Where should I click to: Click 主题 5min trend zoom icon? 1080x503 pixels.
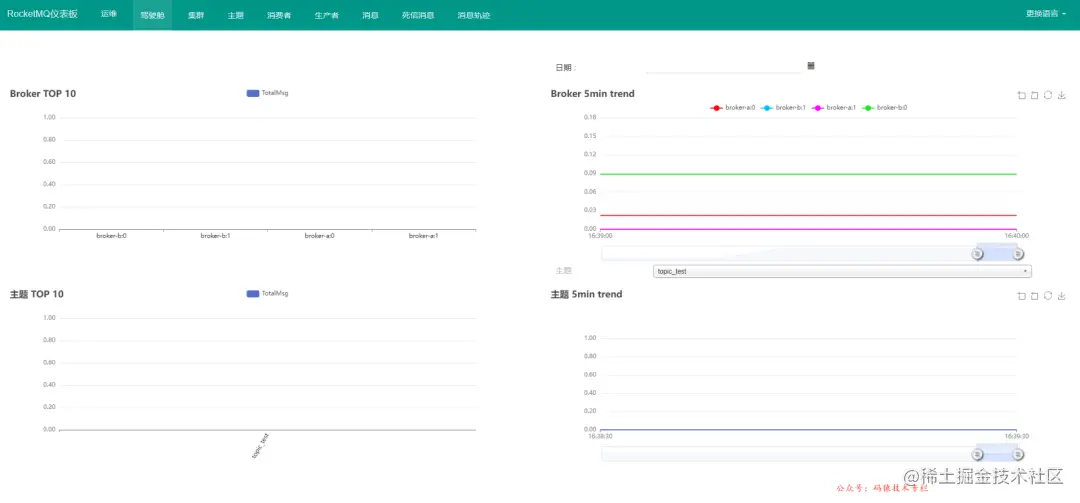click(x=1021, y=296)
